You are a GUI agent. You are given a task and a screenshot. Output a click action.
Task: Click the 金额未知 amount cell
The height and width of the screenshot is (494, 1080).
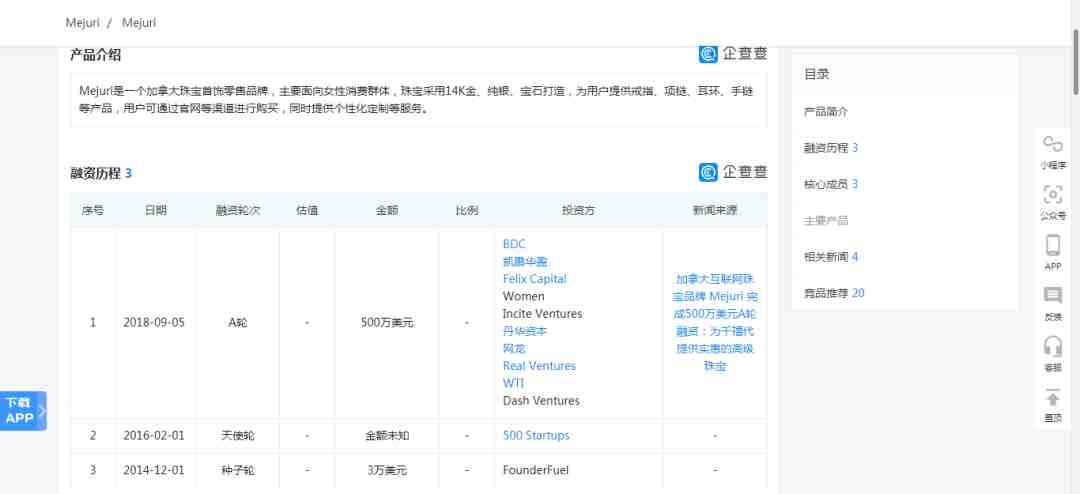[387, 435]
